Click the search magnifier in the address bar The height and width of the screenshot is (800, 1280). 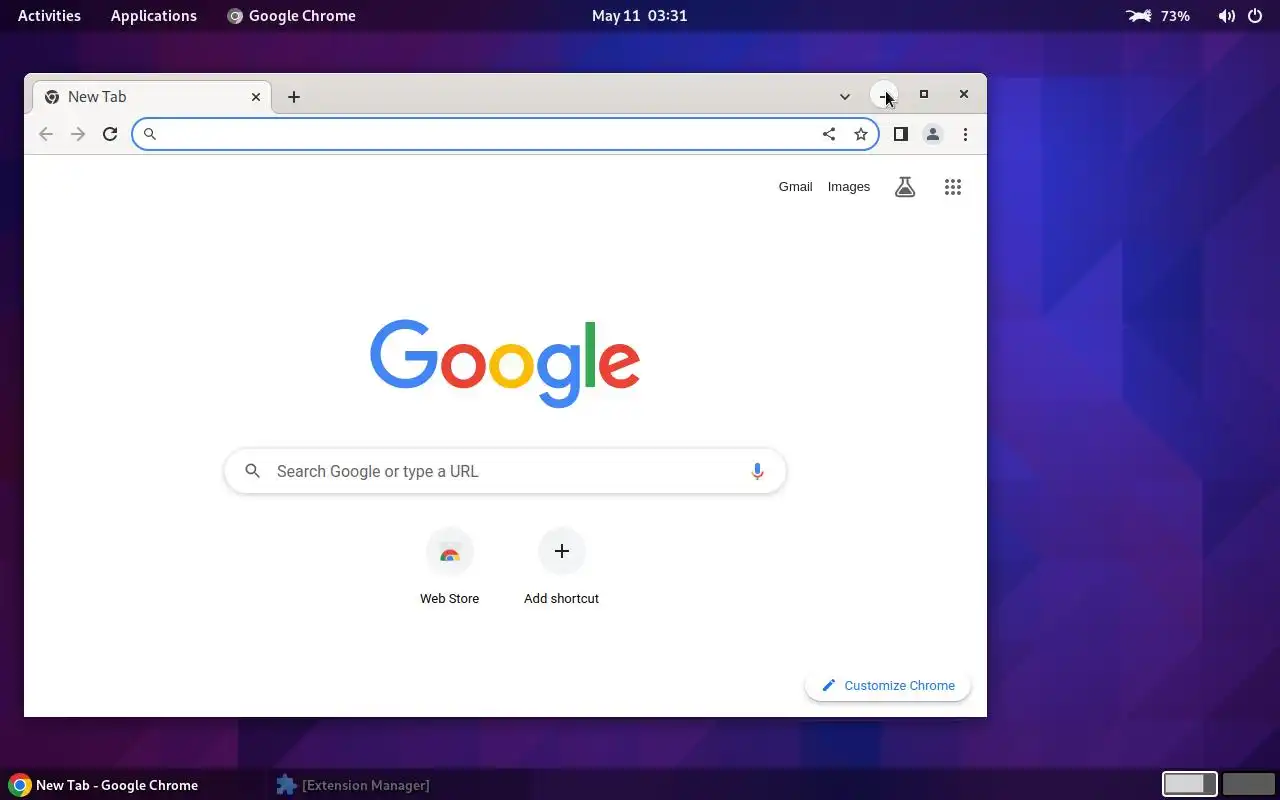[150, 134]
